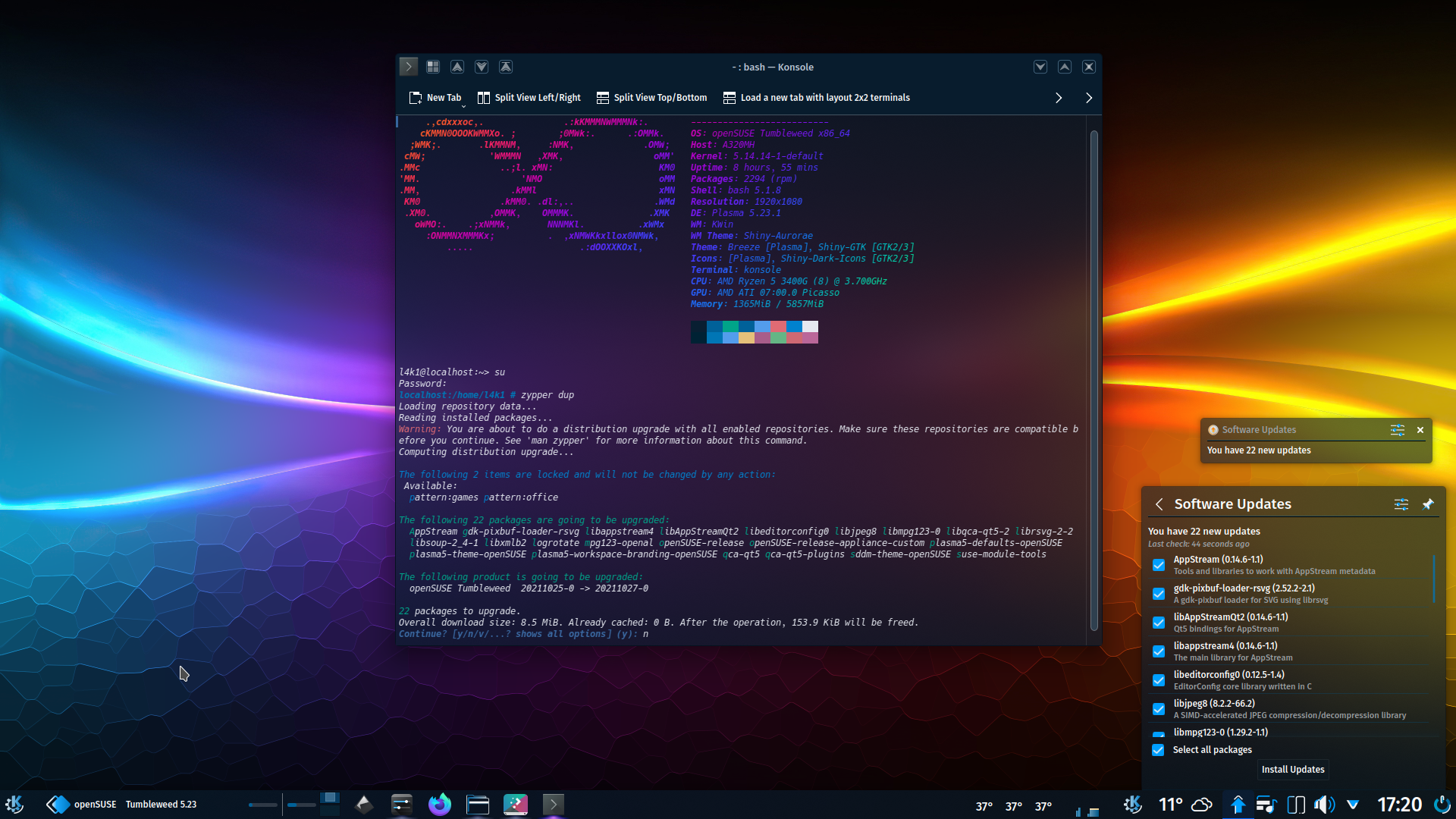
Task: Open System Settings from taskbar
Action: point(402,805)
